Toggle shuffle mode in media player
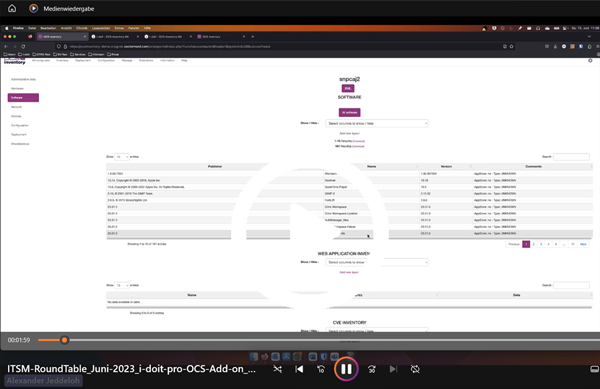This screenshot has height=389, width=600. click(278, 369)
